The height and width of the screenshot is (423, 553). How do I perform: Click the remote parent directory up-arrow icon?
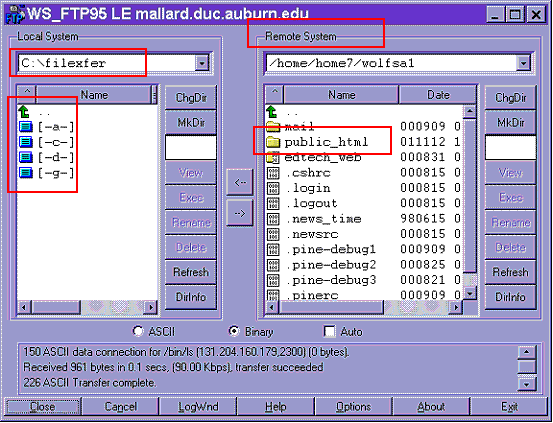click(x=272, y=111)
